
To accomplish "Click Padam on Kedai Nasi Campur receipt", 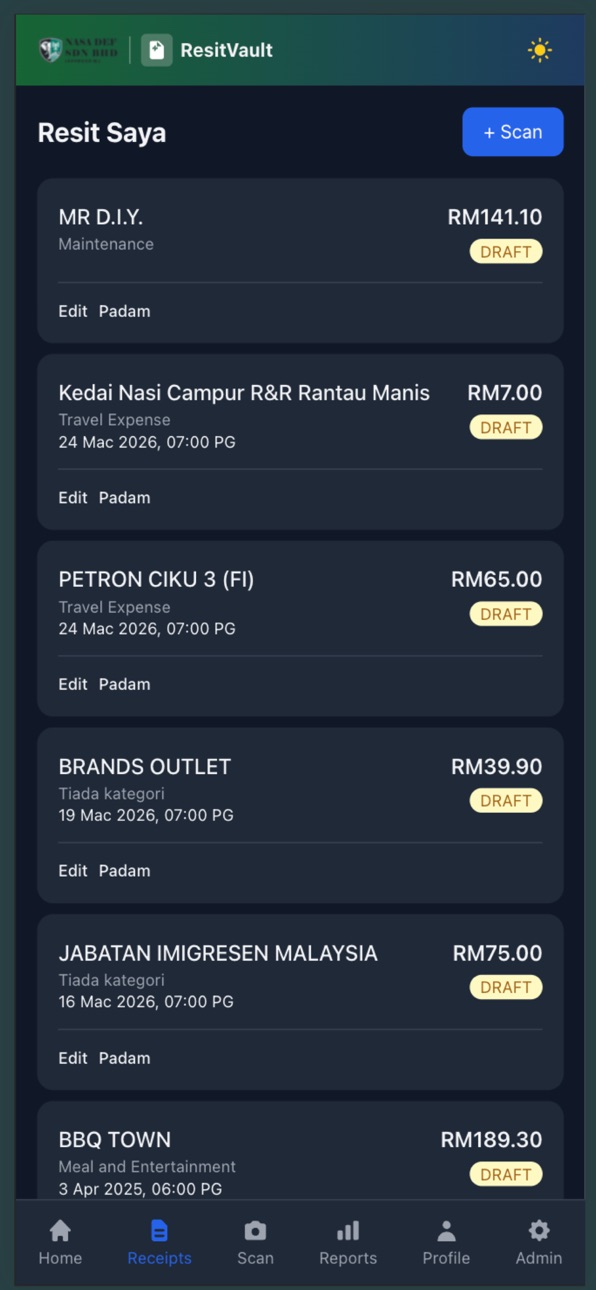I will [125, 498].
